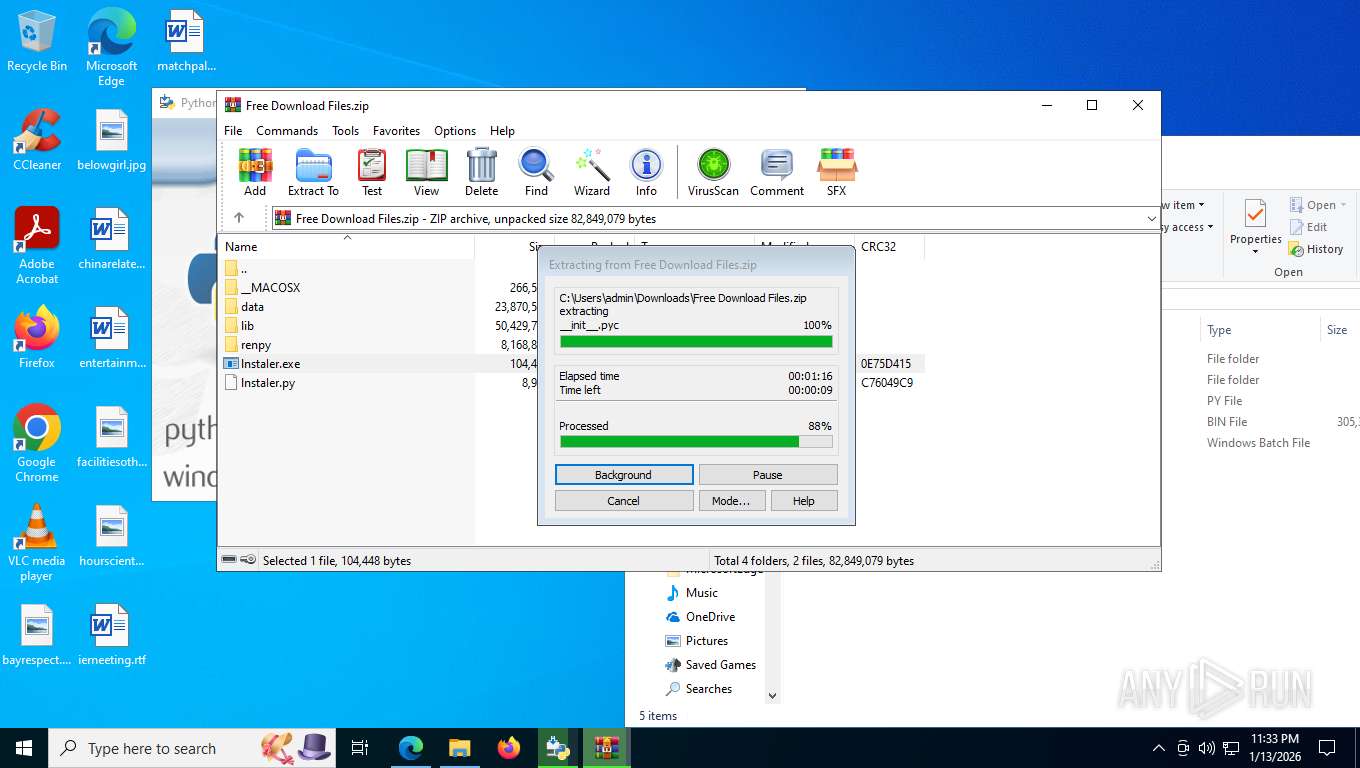Screen dimensions: 1360x768
Task: Click the Test archive icon
Action: (372, 172)
